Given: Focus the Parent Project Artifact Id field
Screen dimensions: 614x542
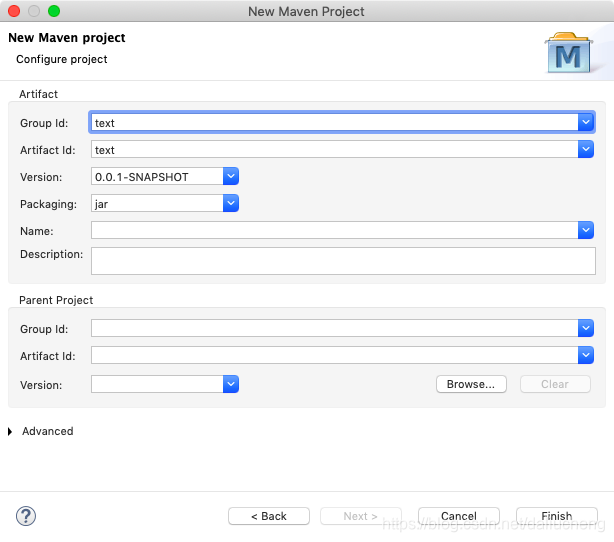Looking at the screenshot, I should point(334,355).
